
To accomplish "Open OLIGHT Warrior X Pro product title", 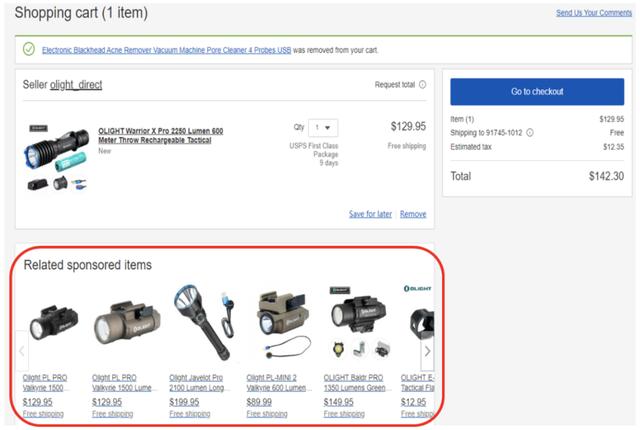I will tap(160, 135).
